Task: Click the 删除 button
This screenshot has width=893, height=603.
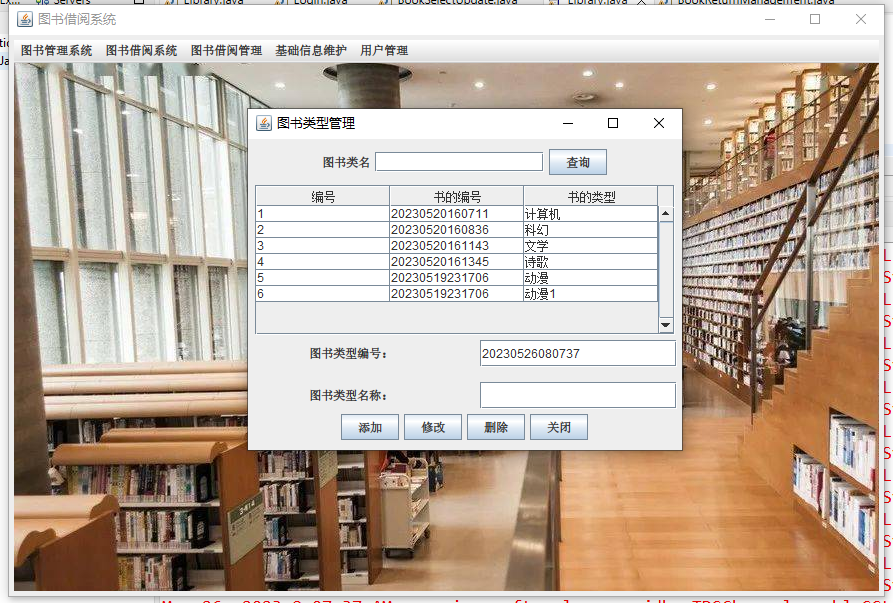Action: click(495, 427)
